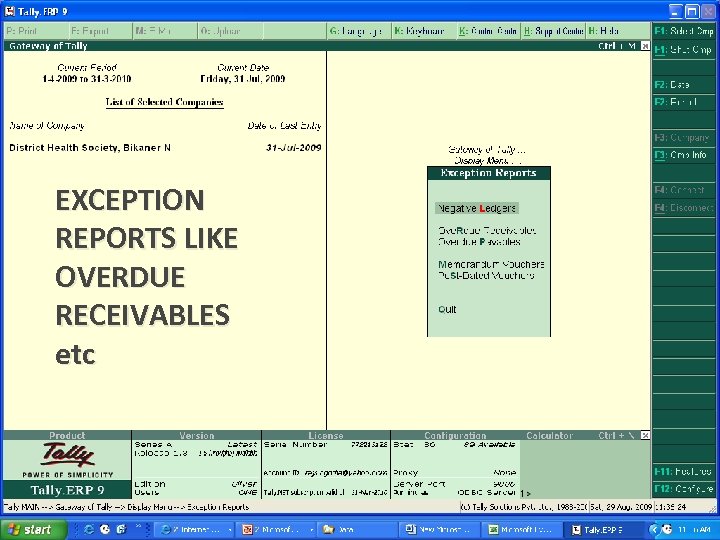Viewport: 720px width, 540px height.
Task: Click the F4: Disconnect button
Action: pos(684,208)
